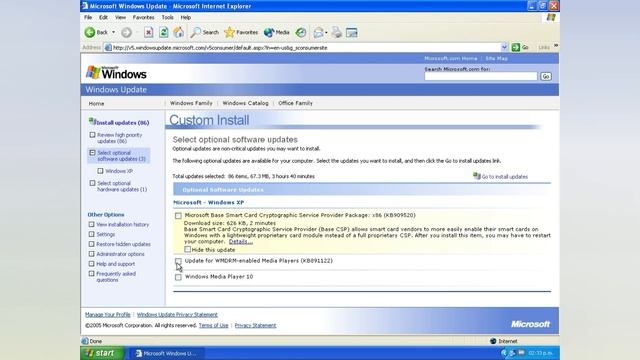Image resolution: width=640 pixels, height=360 pixels.
Task: Click the Go button next to Microsoft search
Action: pos(546,76)
